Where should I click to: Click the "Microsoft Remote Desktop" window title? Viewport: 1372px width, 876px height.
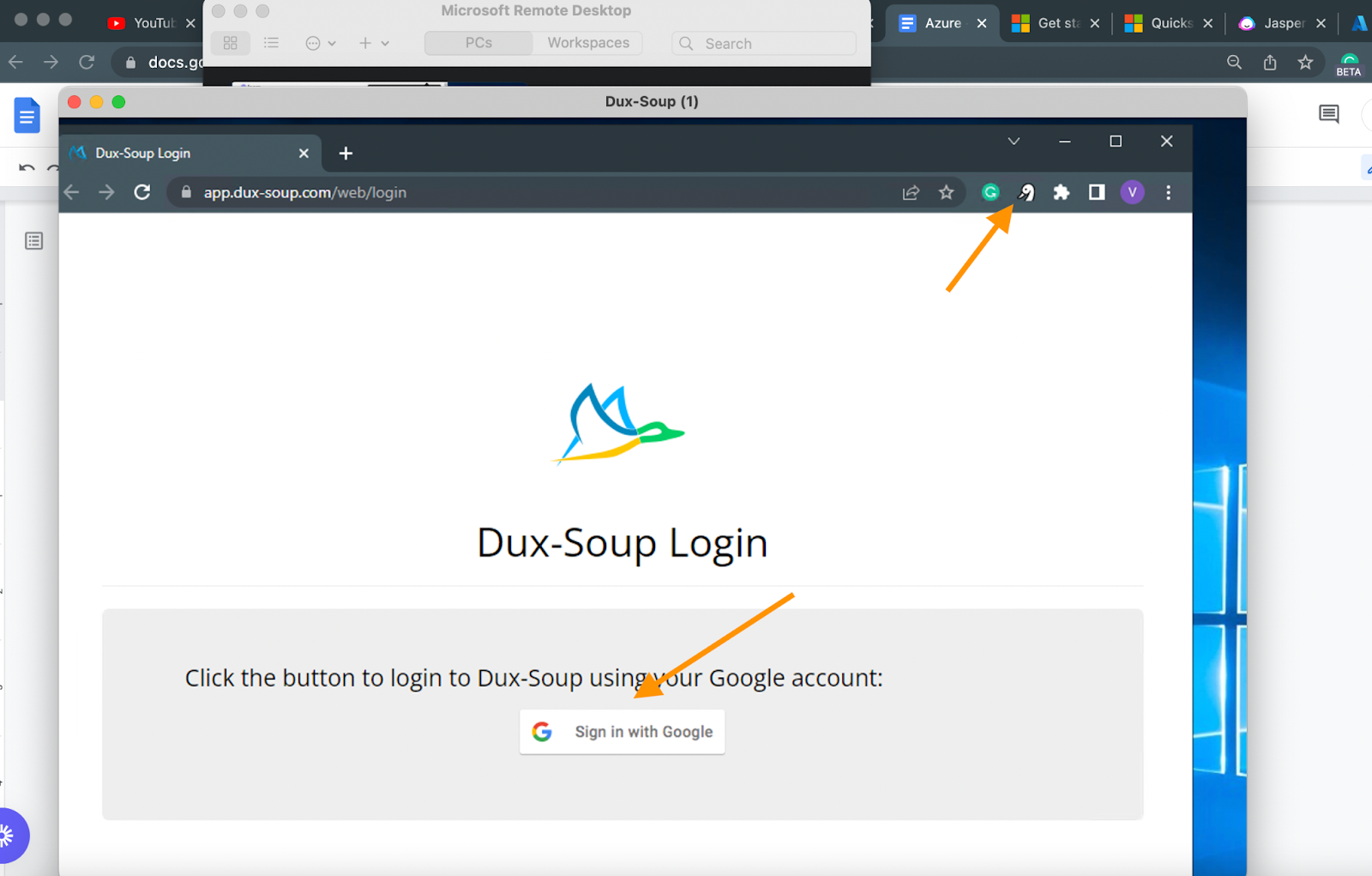coord(536,10)
